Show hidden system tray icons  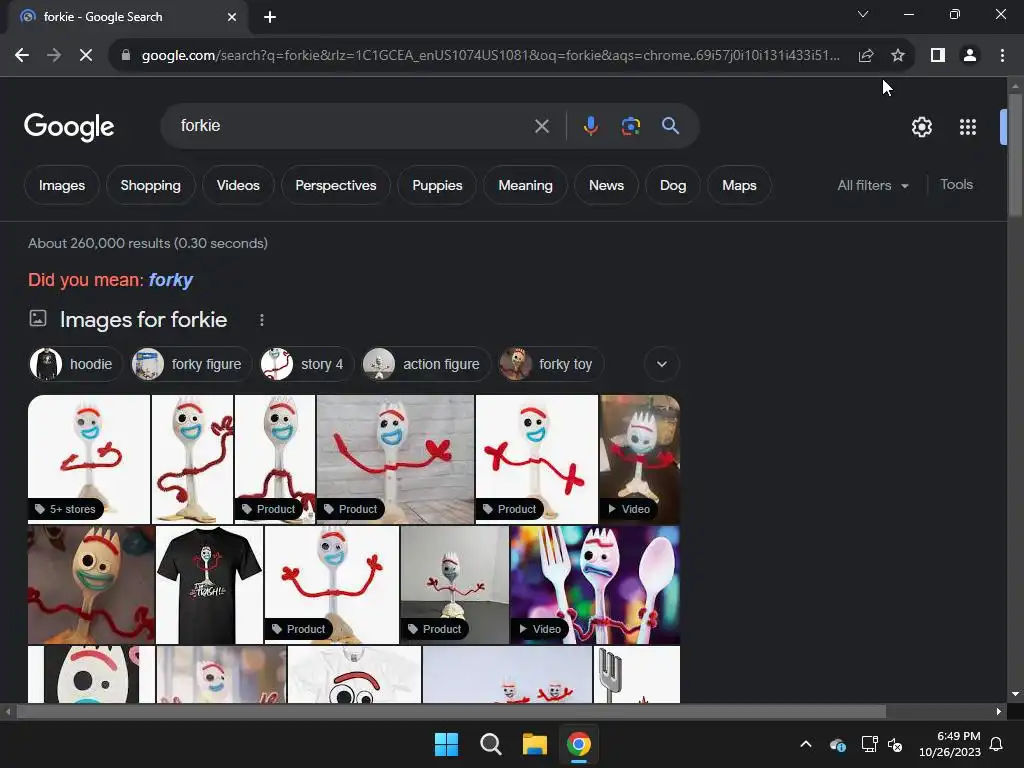[x=806, y=744]
